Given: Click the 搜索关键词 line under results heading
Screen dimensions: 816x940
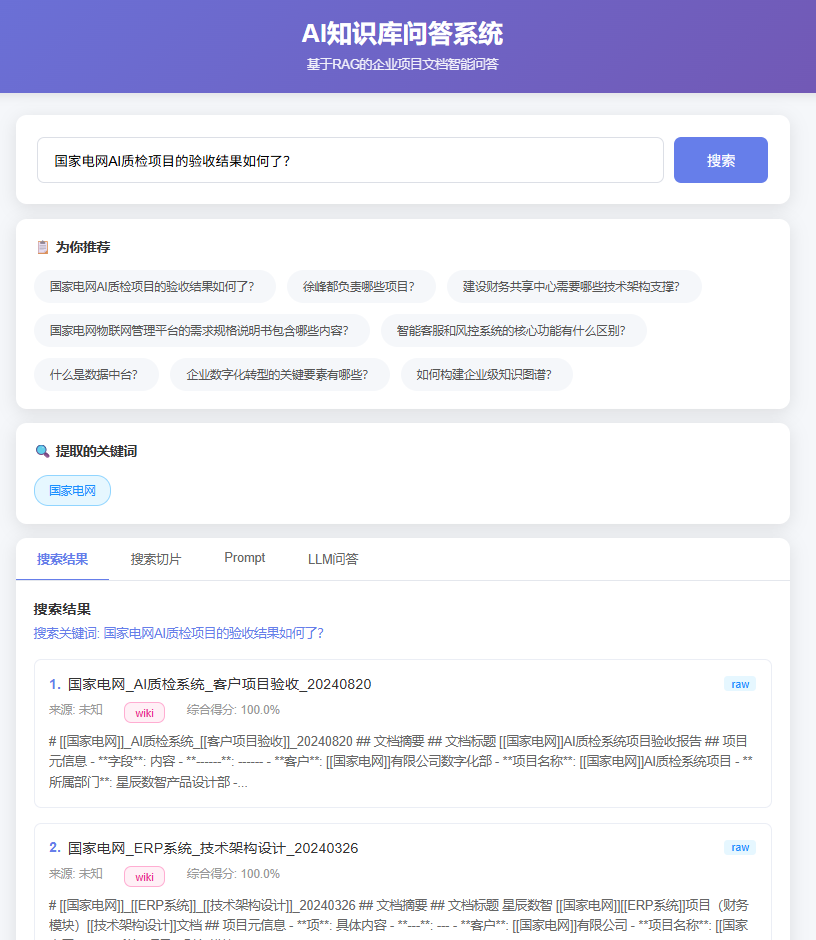Looking at the screenshot, I should pyautogui.click(x=179, y=633).
